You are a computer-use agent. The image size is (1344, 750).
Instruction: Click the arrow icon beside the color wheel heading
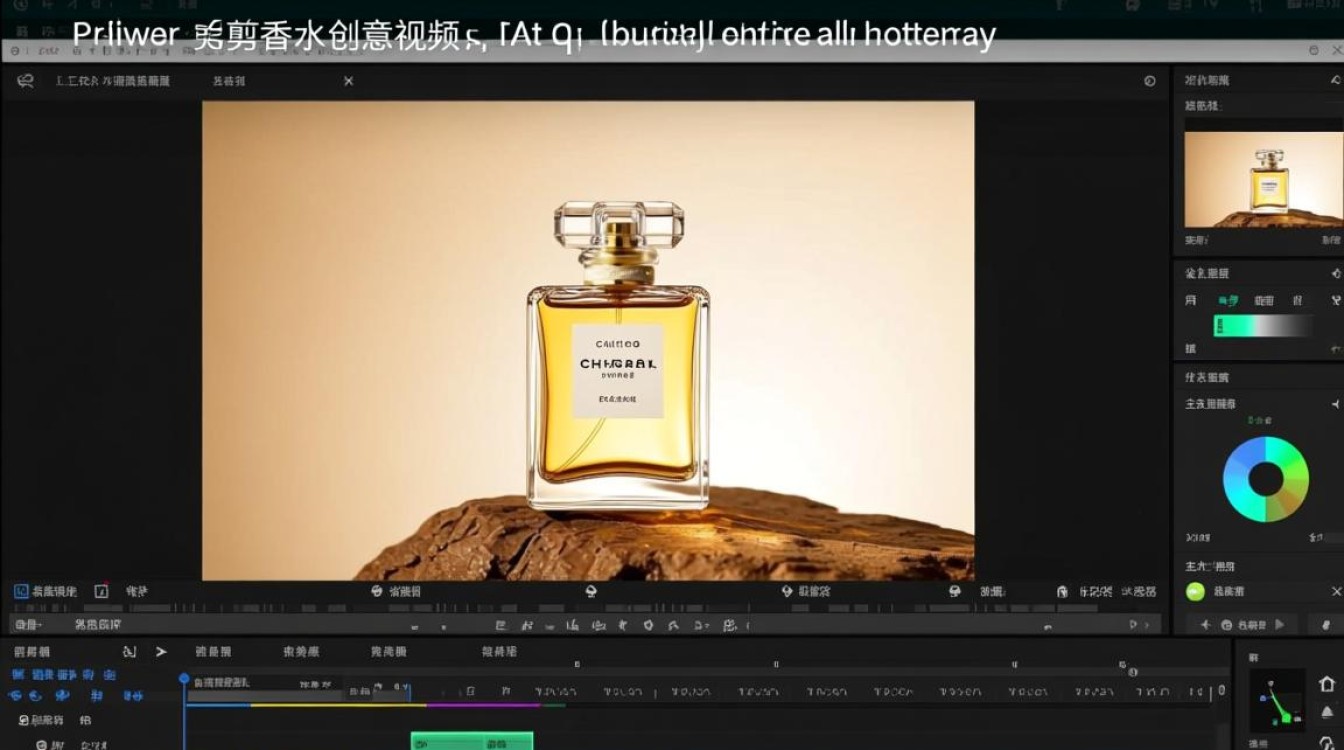[x=1336, y=404]
